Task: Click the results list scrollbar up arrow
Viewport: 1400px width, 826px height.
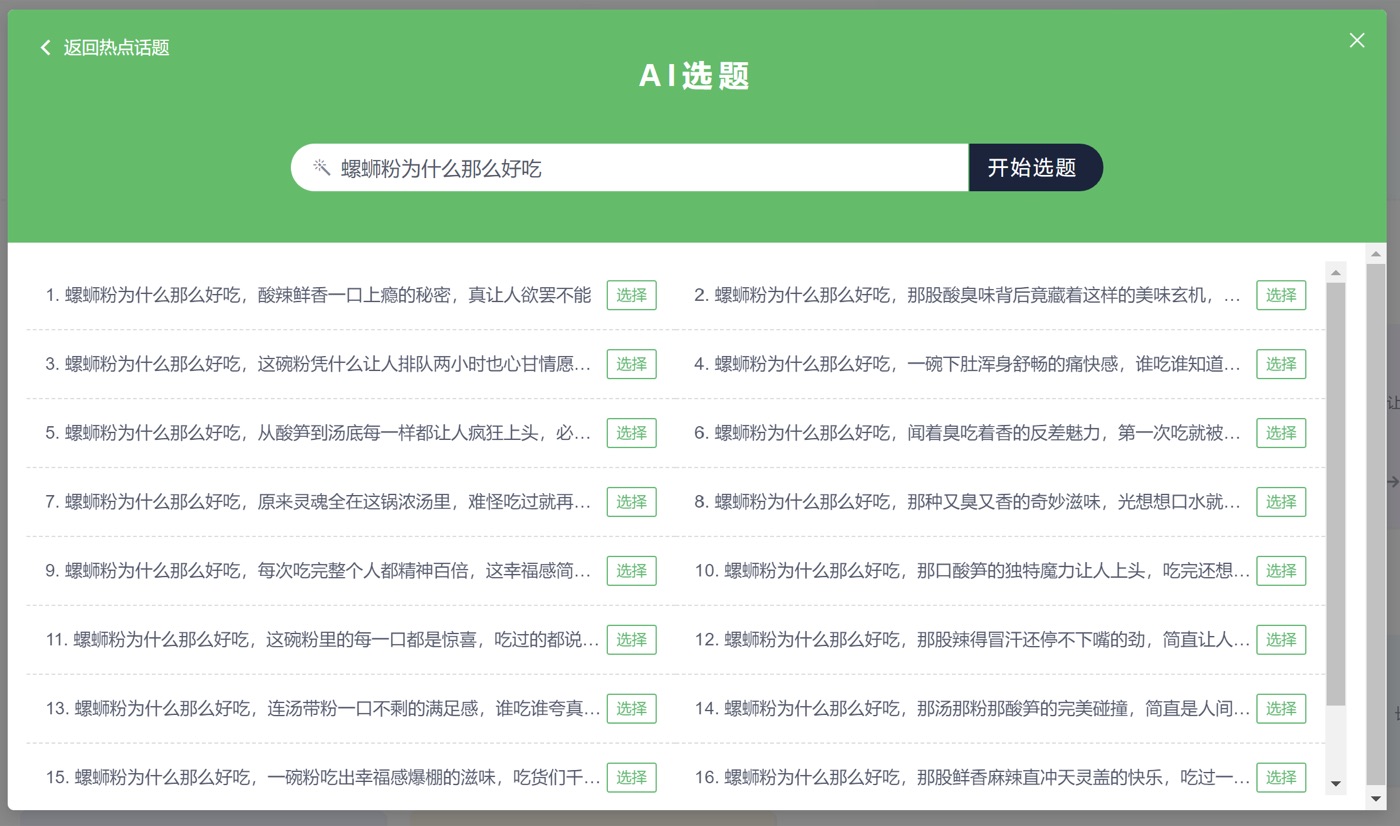Action: pos(1335,272)
